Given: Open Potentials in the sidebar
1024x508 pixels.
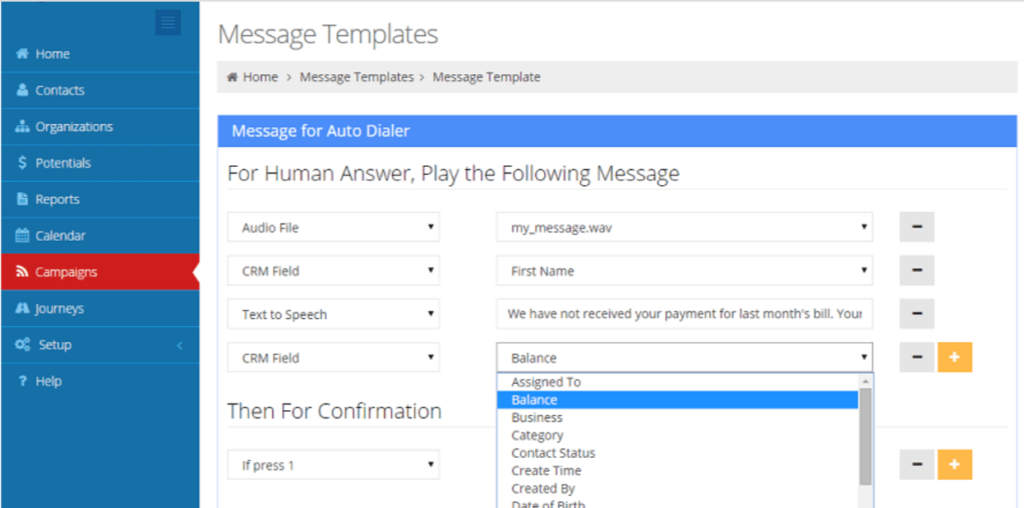Looking at the screenshot, I should click(x=100, y=163).
